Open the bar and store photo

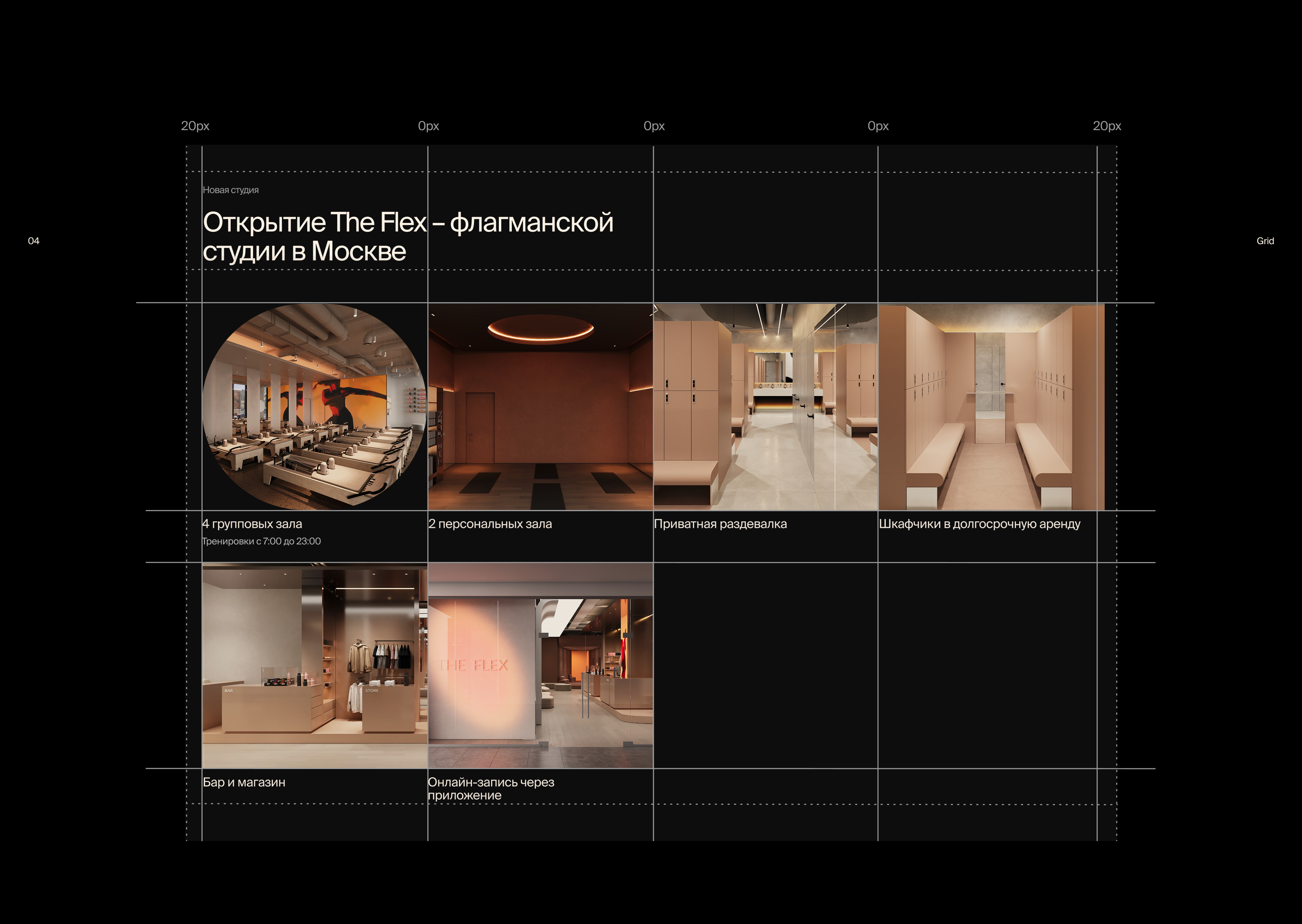tap(315, 665)
